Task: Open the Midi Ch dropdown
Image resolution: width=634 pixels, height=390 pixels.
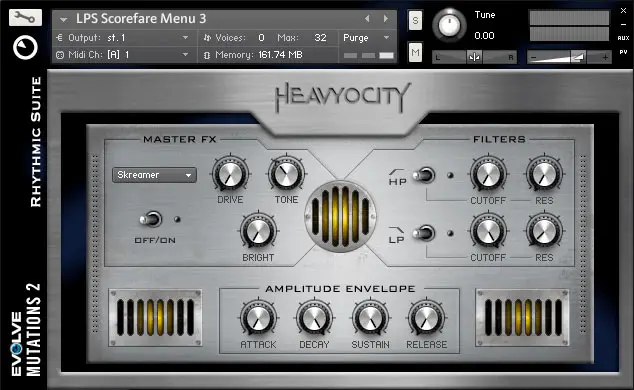Action: pos(124,55)
